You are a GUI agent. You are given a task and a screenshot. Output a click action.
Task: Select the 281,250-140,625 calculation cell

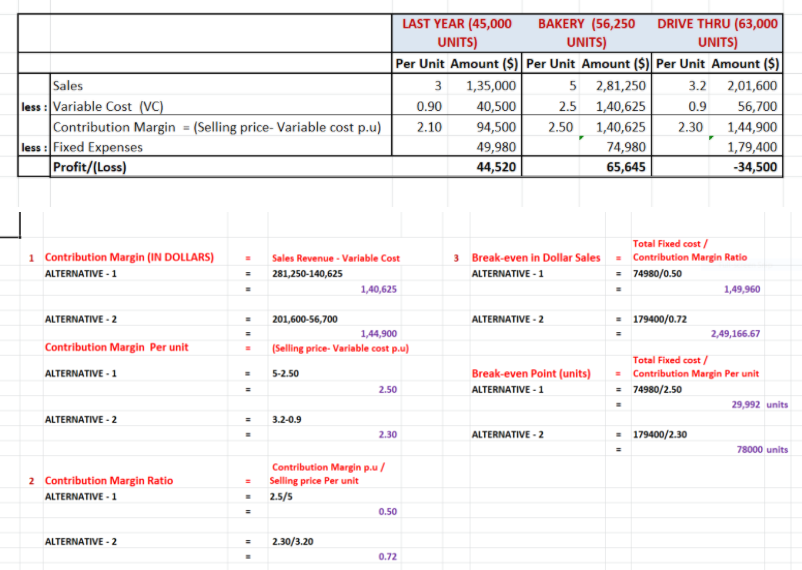click(x=307, y=274)
